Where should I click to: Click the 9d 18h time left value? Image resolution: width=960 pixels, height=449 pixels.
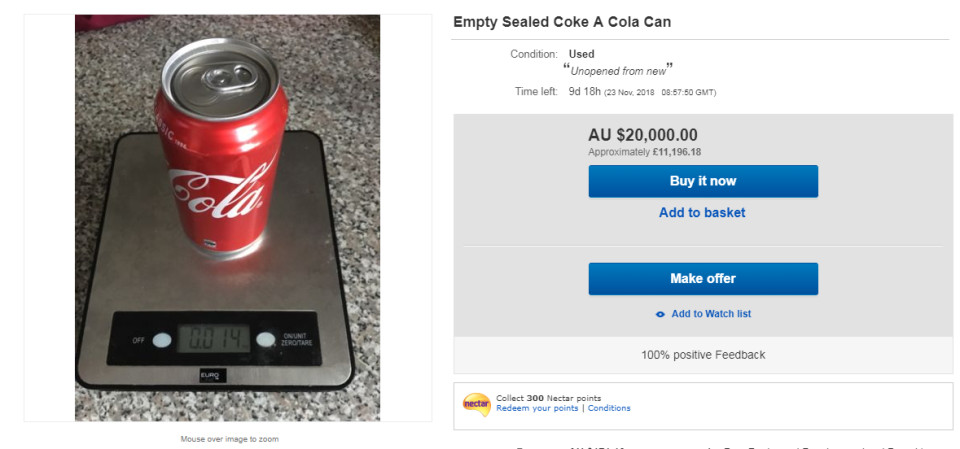coord(583,91)
